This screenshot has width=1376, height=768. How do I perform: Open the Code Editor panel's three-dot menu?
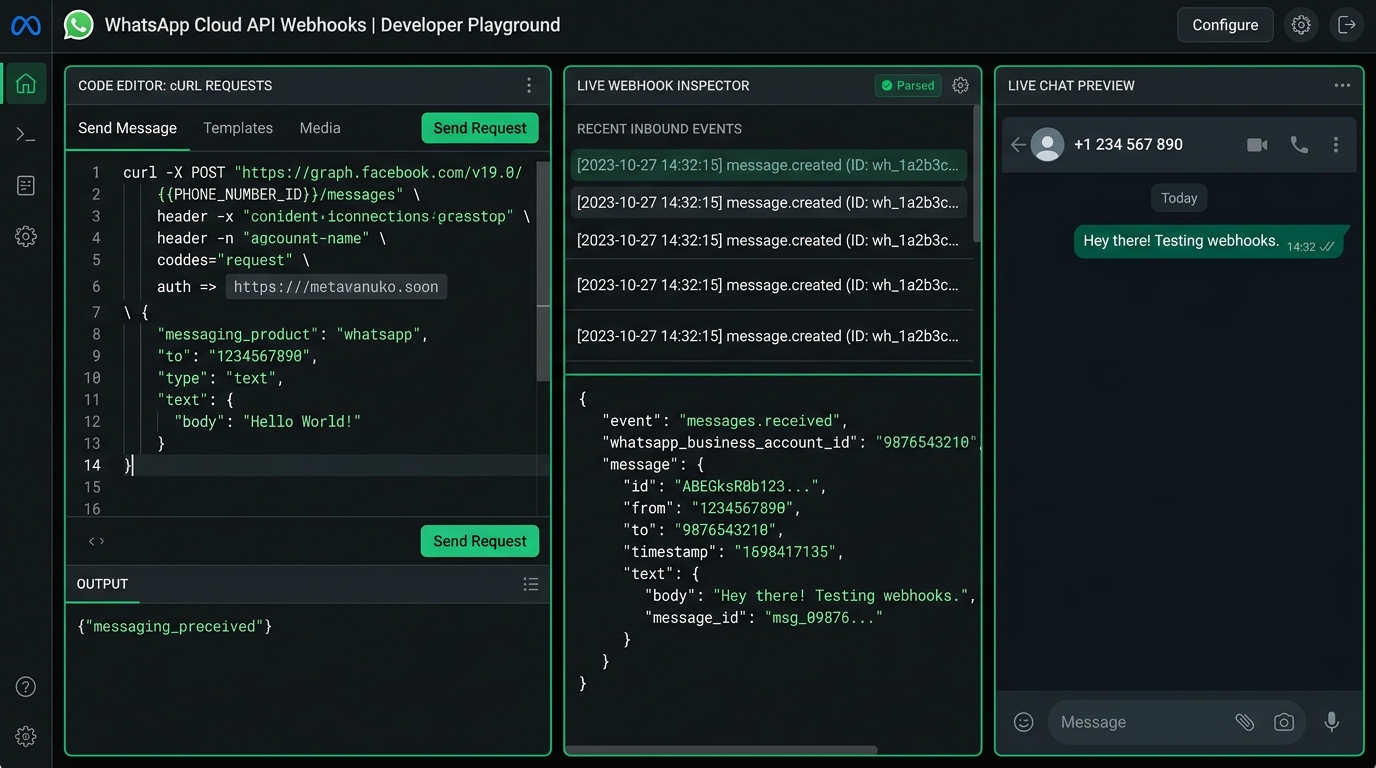click(529, 86)
